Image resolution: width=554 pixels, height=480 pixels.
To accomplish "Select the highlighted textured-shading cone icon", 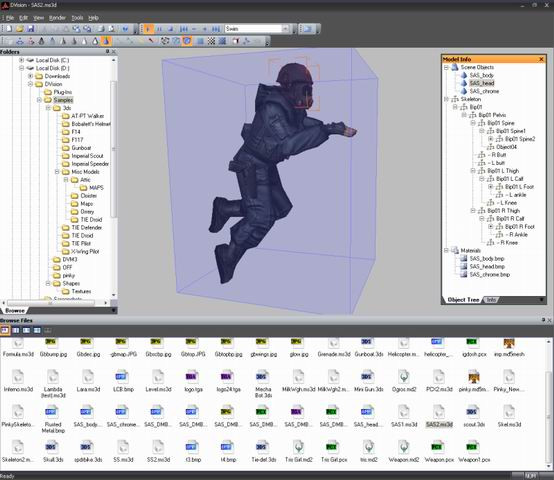I will pyautogui.click(x=106, y=41).
